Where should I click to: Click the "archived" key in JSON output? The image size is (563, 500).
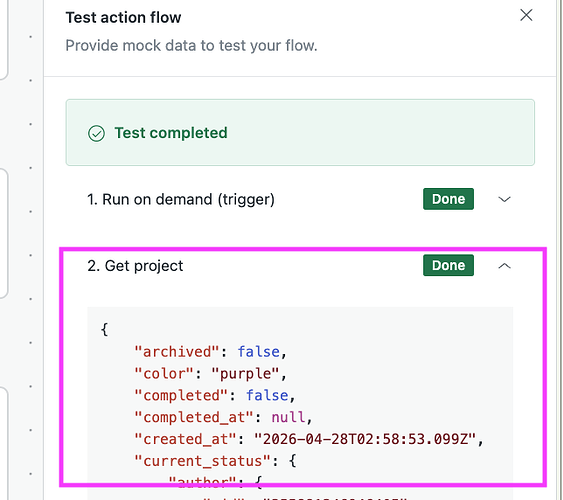coord(176,352)
